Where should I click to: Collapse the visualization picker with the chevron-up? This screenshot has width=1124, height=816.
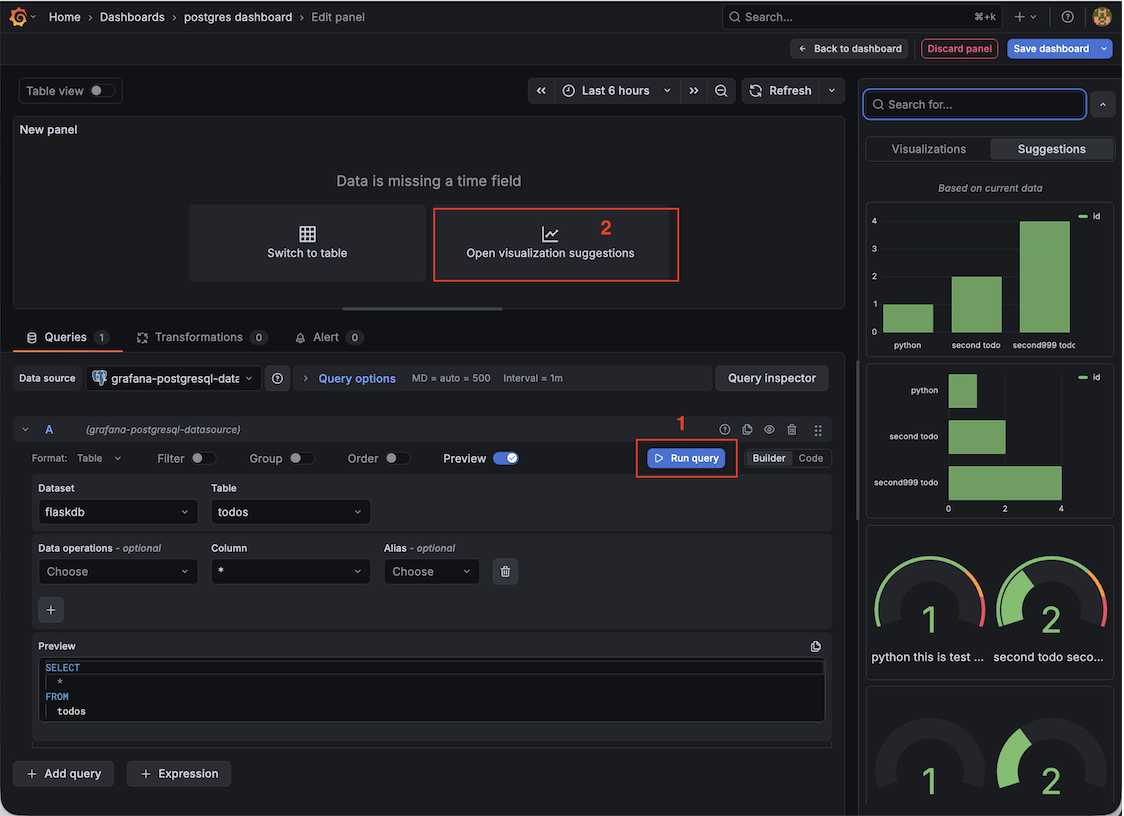(x=1102, y=105)
